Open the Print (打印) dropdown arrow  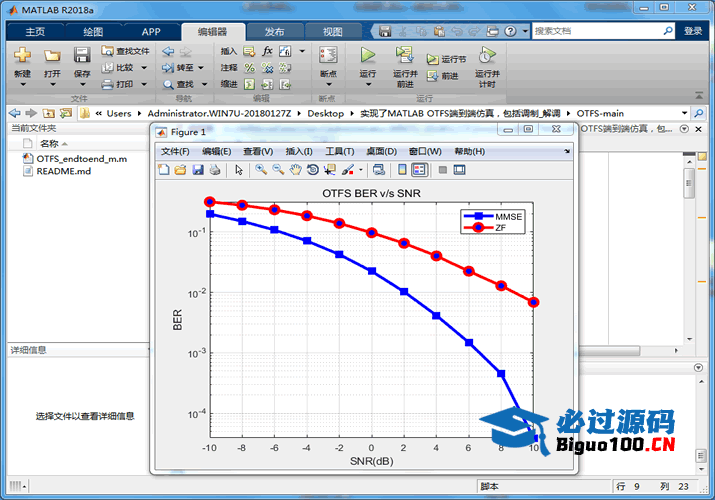coord(143,84)
